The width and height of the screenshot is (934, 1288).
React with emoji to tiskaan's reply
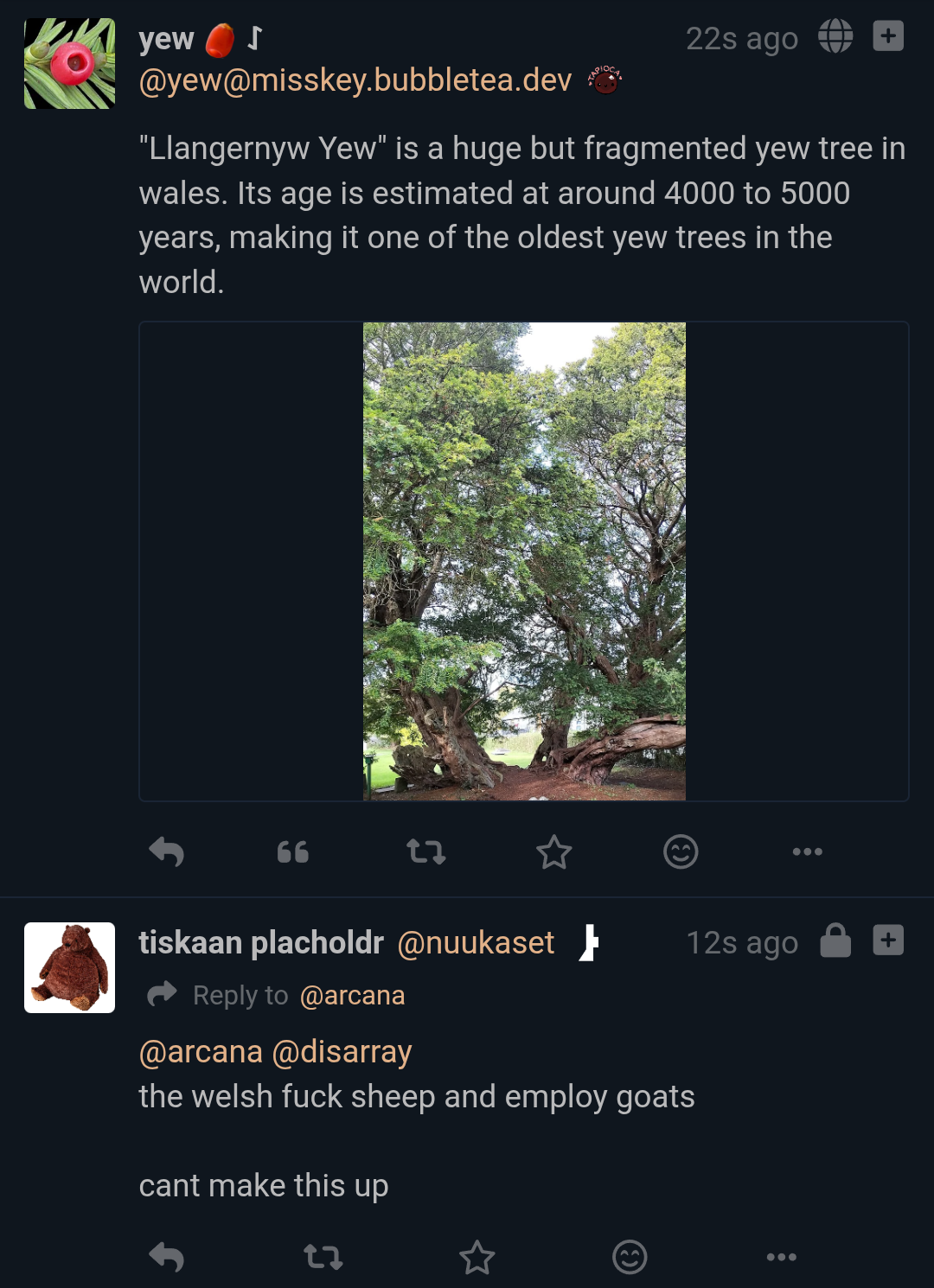click(x=630, y=1257)
